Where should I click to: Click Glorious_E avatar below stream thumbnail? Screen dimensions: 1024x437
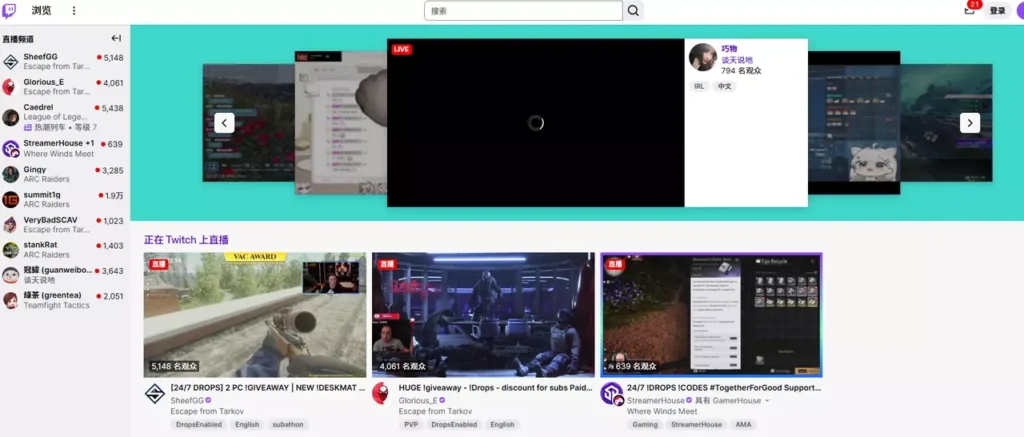tap(381, 393)
